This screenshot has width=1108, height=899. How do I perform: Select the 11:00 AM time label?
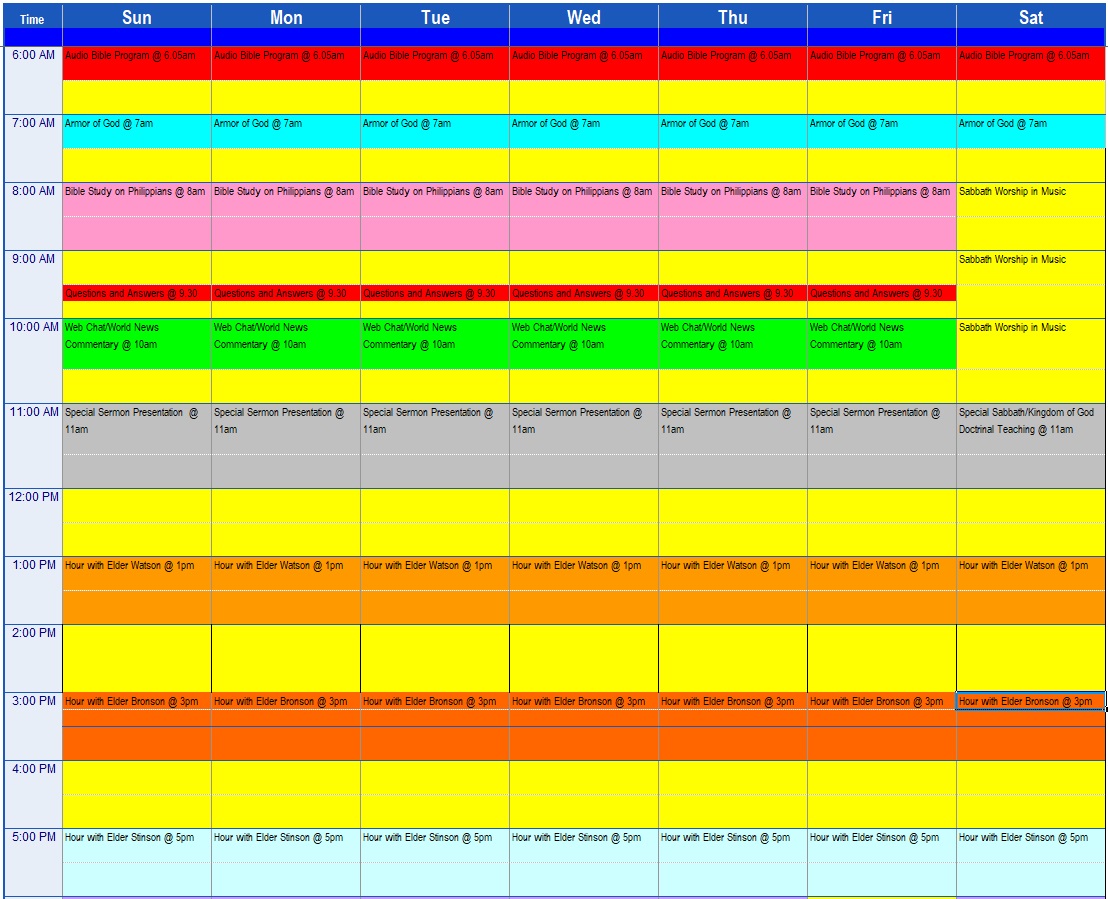click(x=33, y=412)
